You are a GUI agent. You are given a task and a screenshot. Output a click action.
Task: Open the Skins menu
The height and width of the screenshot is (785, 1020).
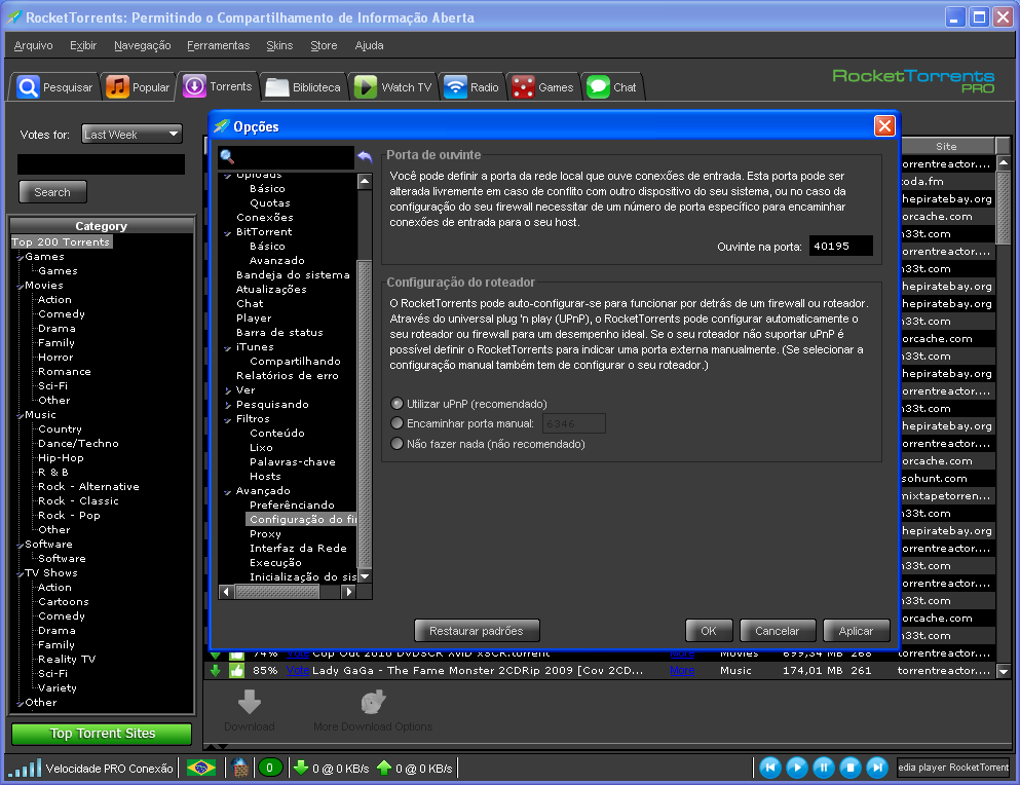click(x=280, y=46)
